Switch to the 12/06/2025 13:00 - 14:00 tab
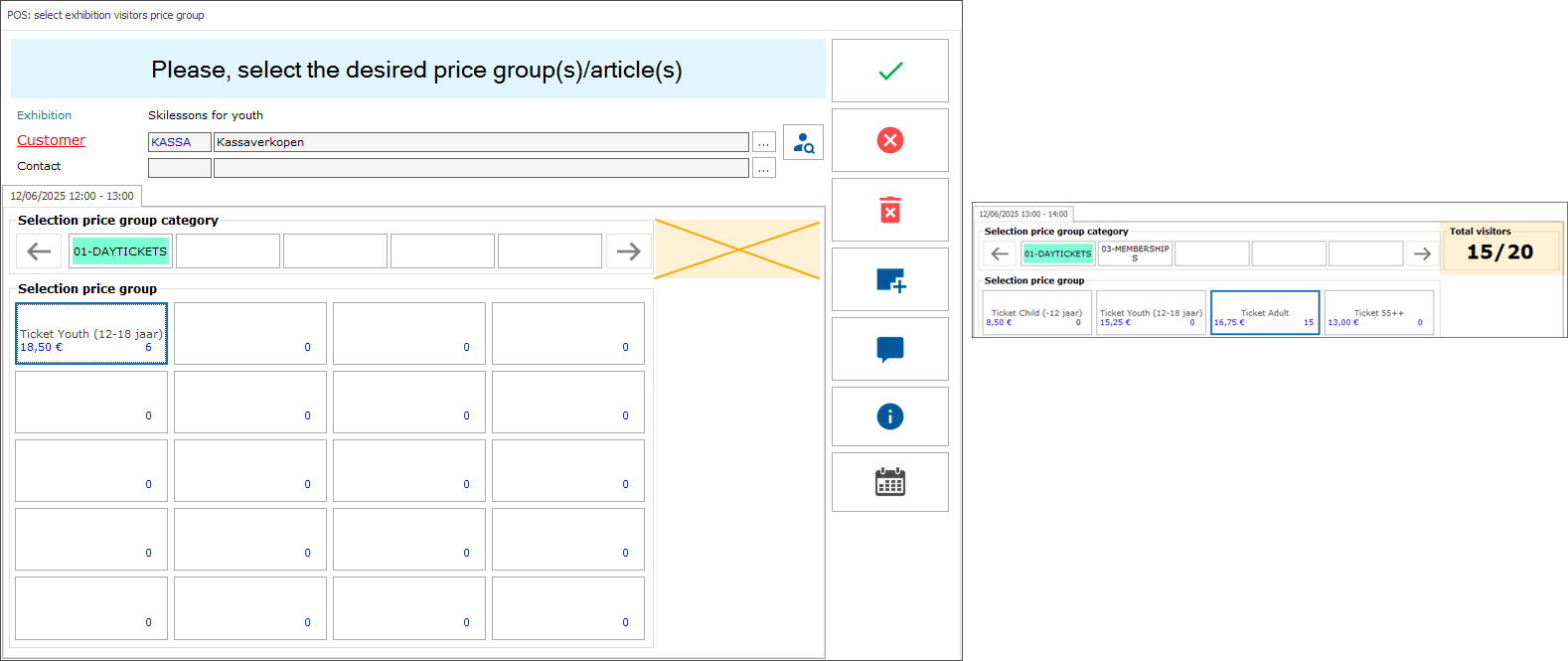 pos(1022,214)
